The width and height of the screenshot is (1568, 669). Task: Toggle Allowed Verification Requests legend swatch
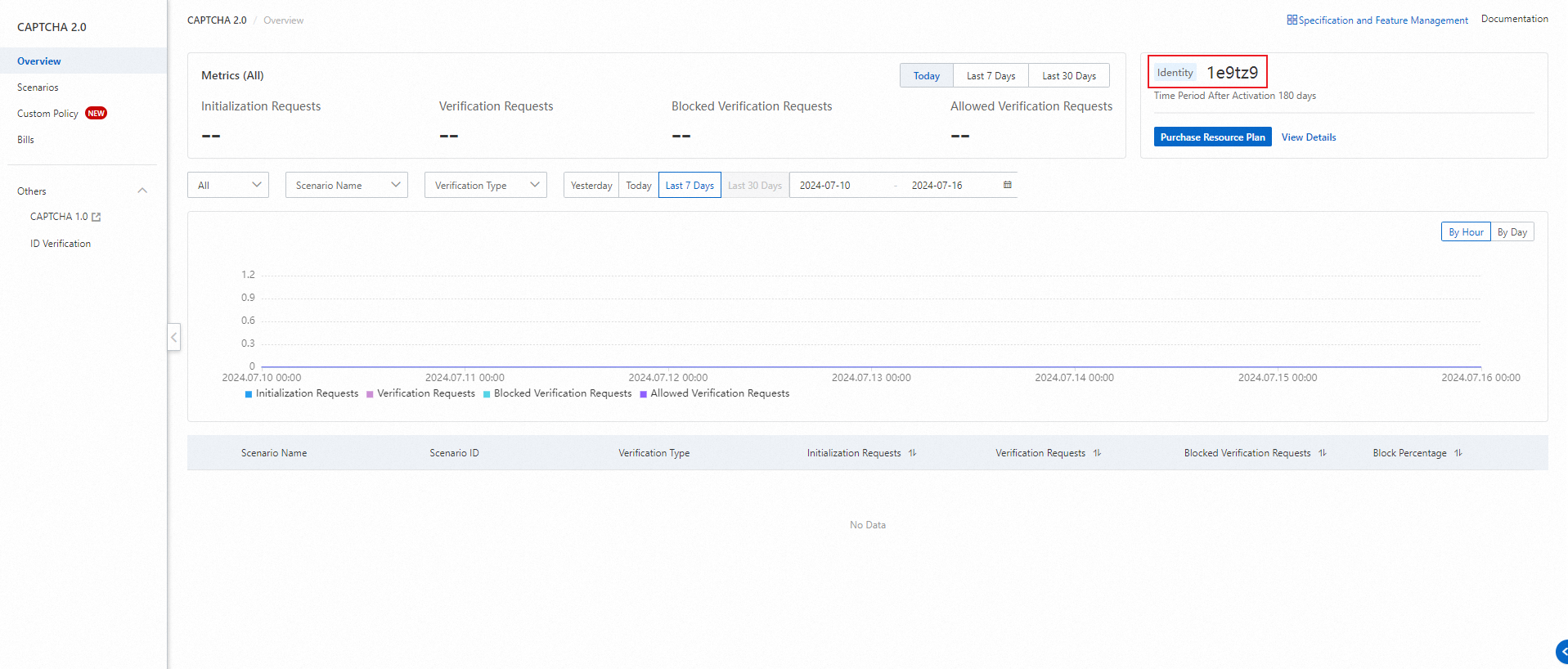[x=643, y=394]
